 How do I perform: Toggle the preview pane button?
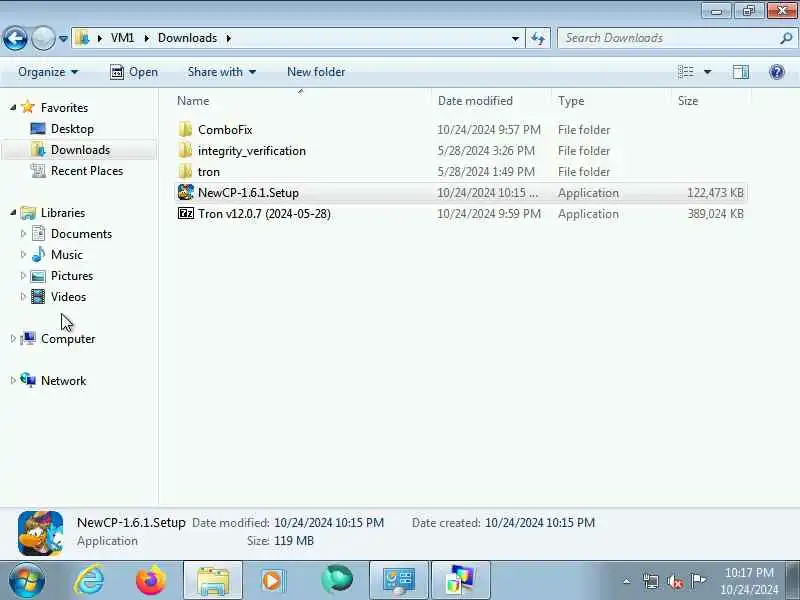741,72
